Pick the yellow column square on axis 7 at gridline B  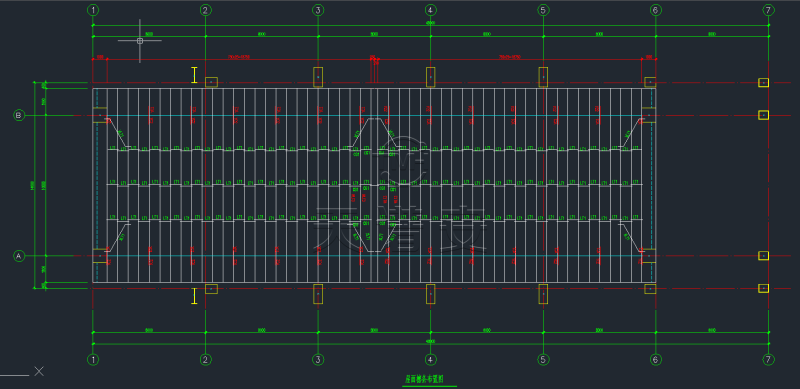pyautogui.click(x=763, y=115)
